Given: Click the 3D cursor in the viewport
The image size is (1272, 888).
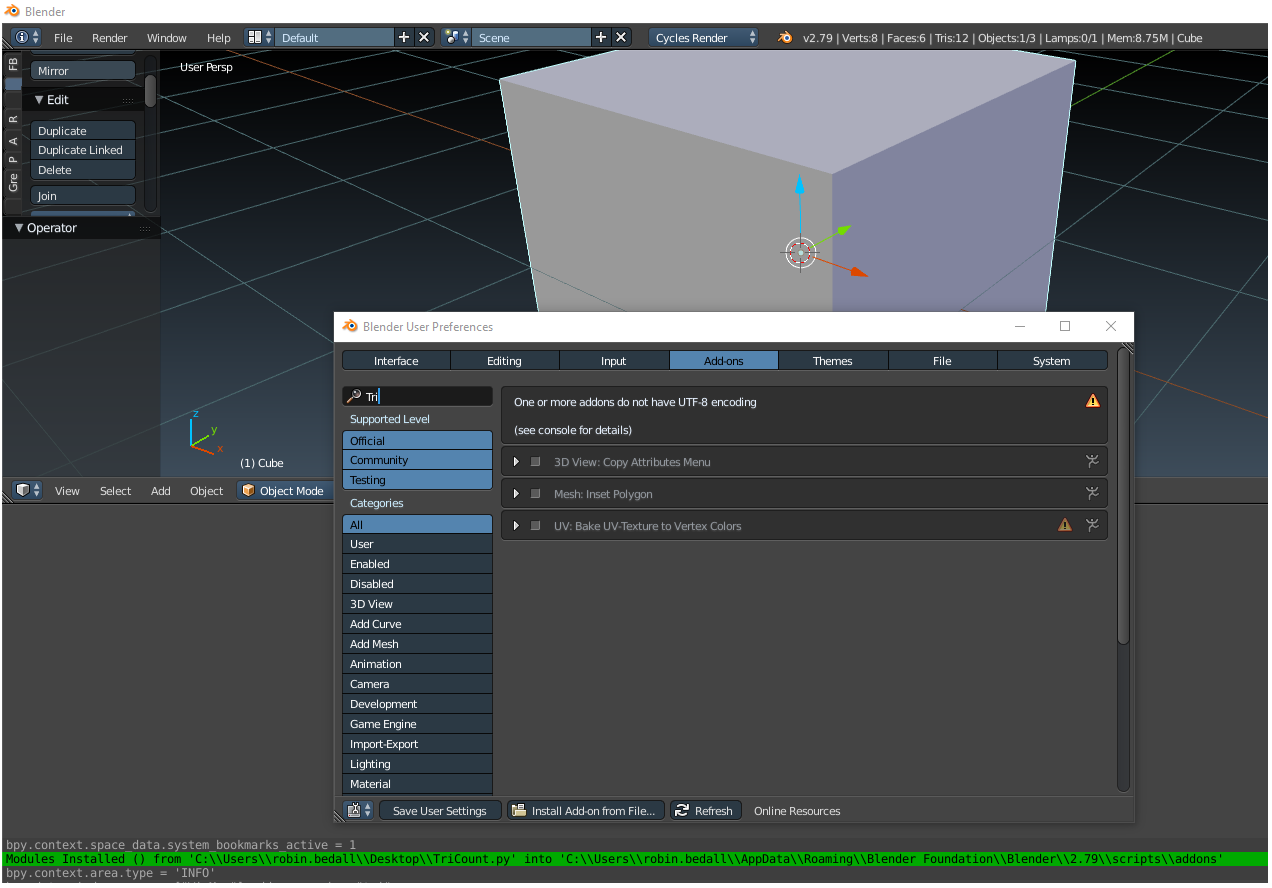Looking at the screenshot, I should tap(800, 252).
